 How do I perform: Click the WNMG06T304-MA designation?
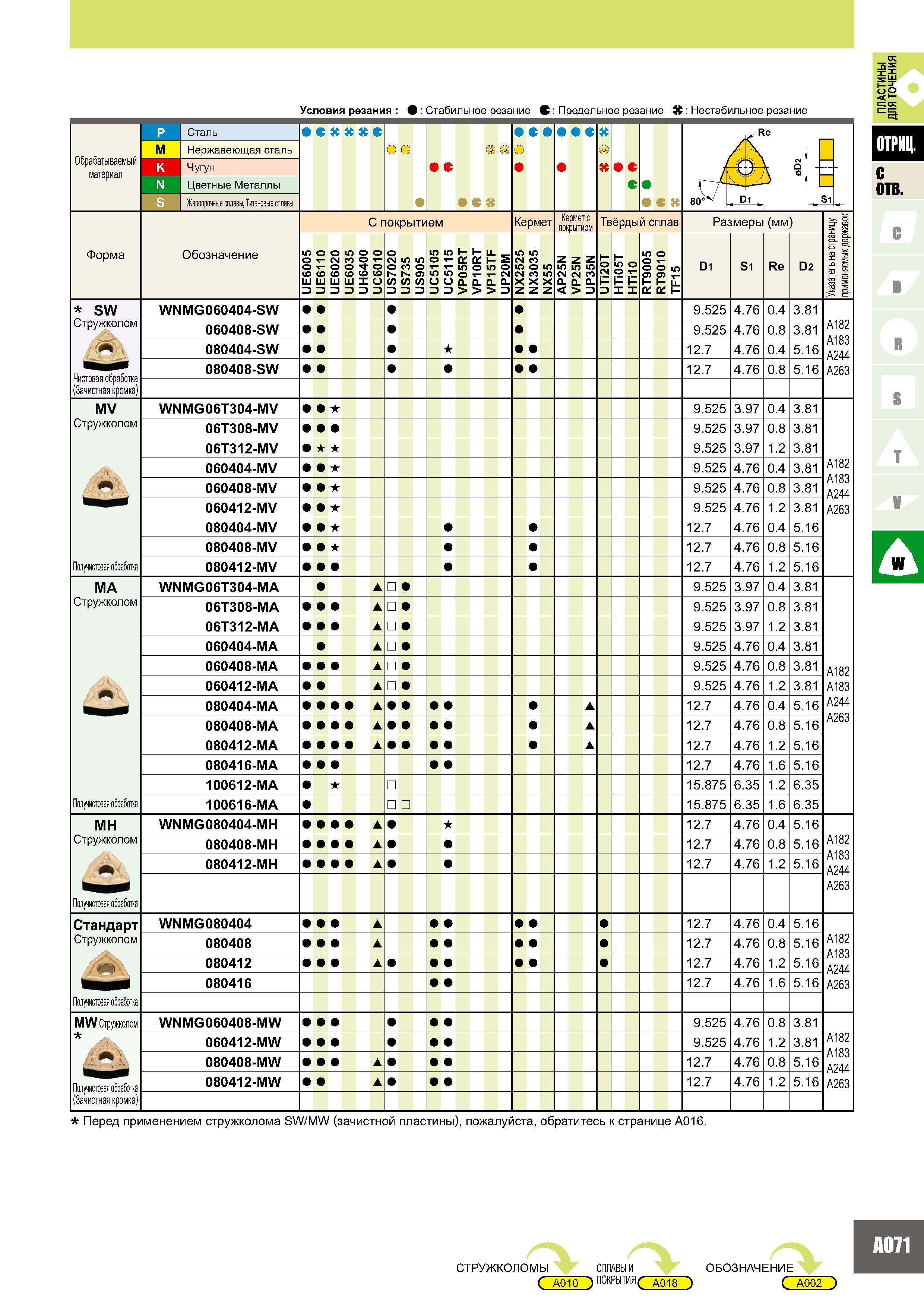click(219, 587)
